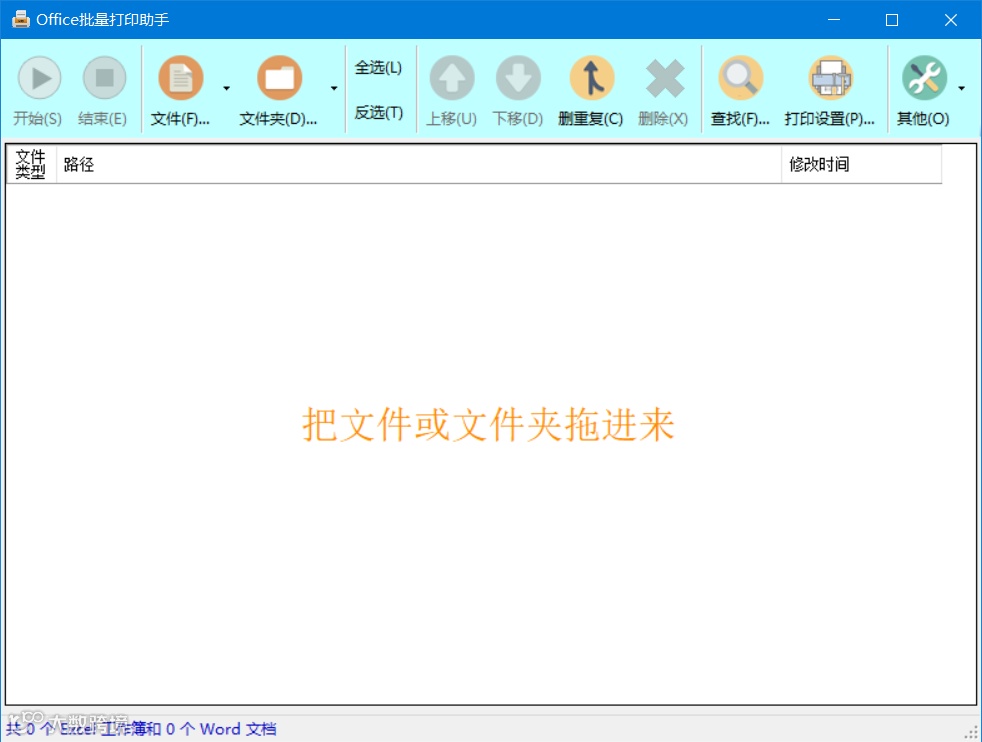Sort by 修改时间 column header

861,164
